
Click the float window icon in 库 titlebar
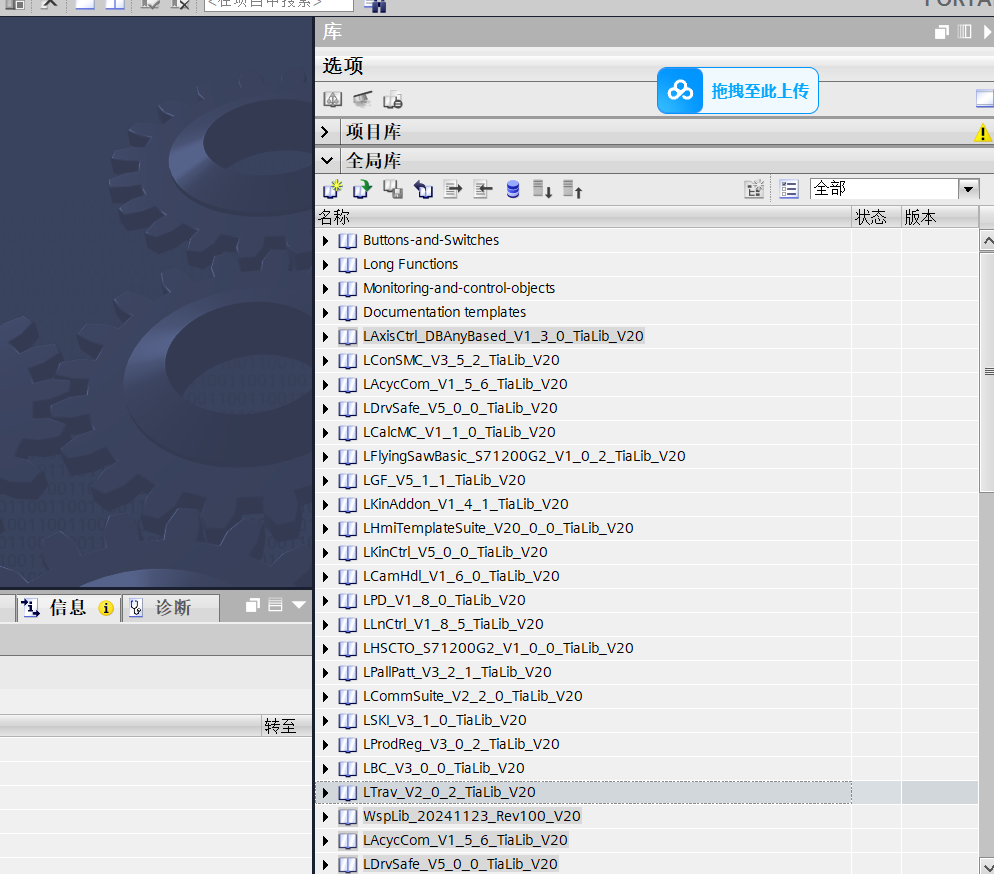[x=941, y=32]
